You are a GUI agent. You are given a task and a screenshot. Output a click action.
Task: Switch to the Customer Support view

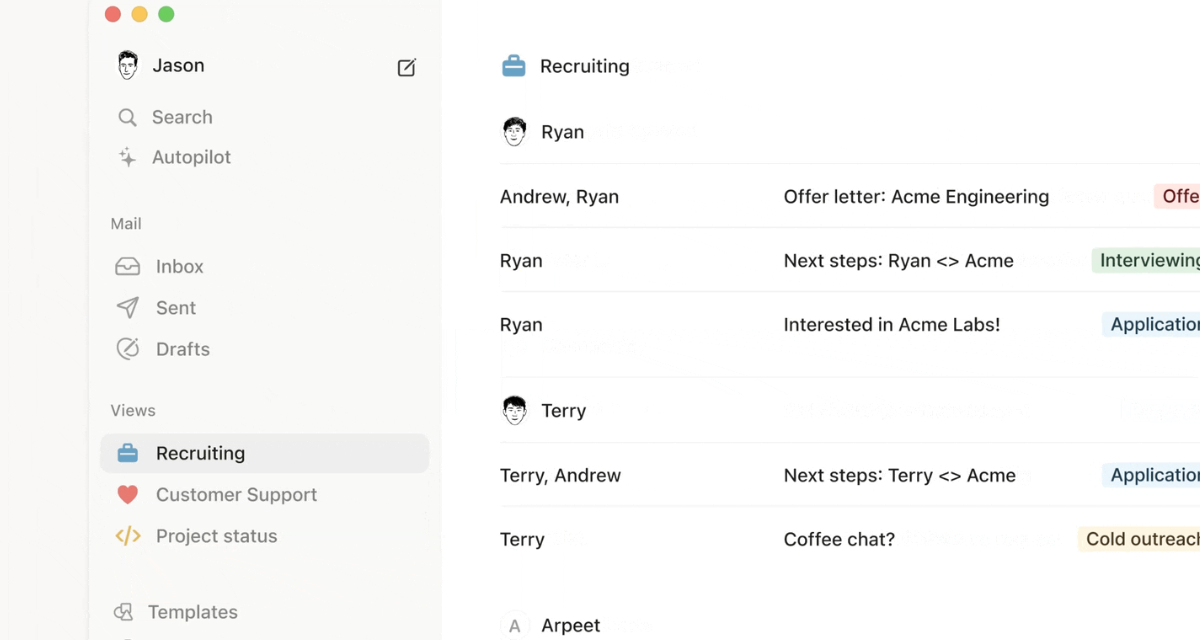[236, 494]
